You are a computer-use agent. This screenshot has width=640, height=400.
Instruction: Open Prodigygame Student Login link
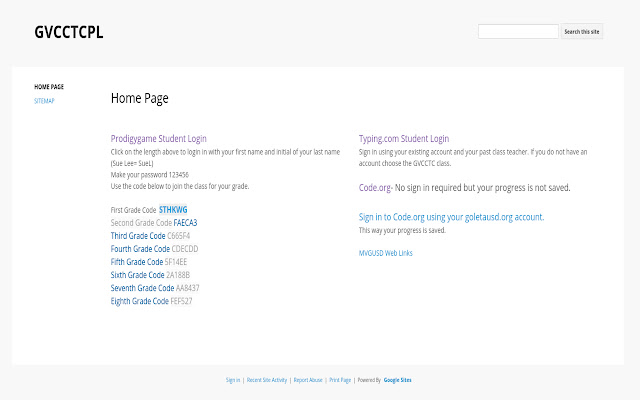158,139
